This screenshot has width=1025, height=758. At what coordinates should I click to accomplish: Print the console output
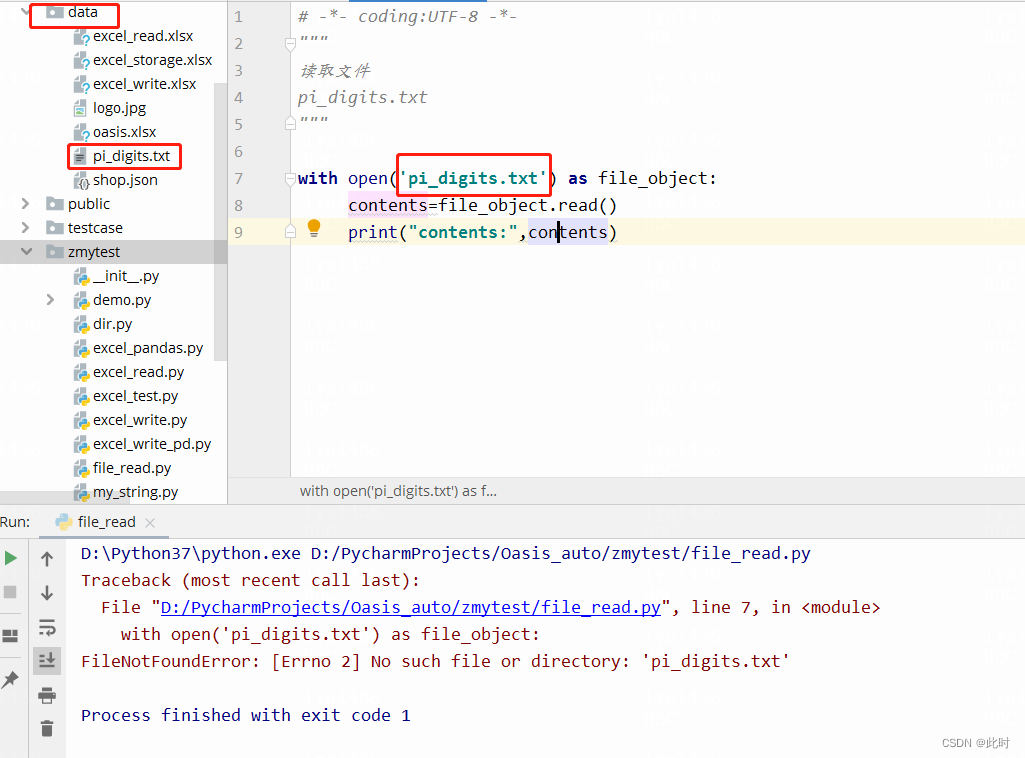(47, 694)
